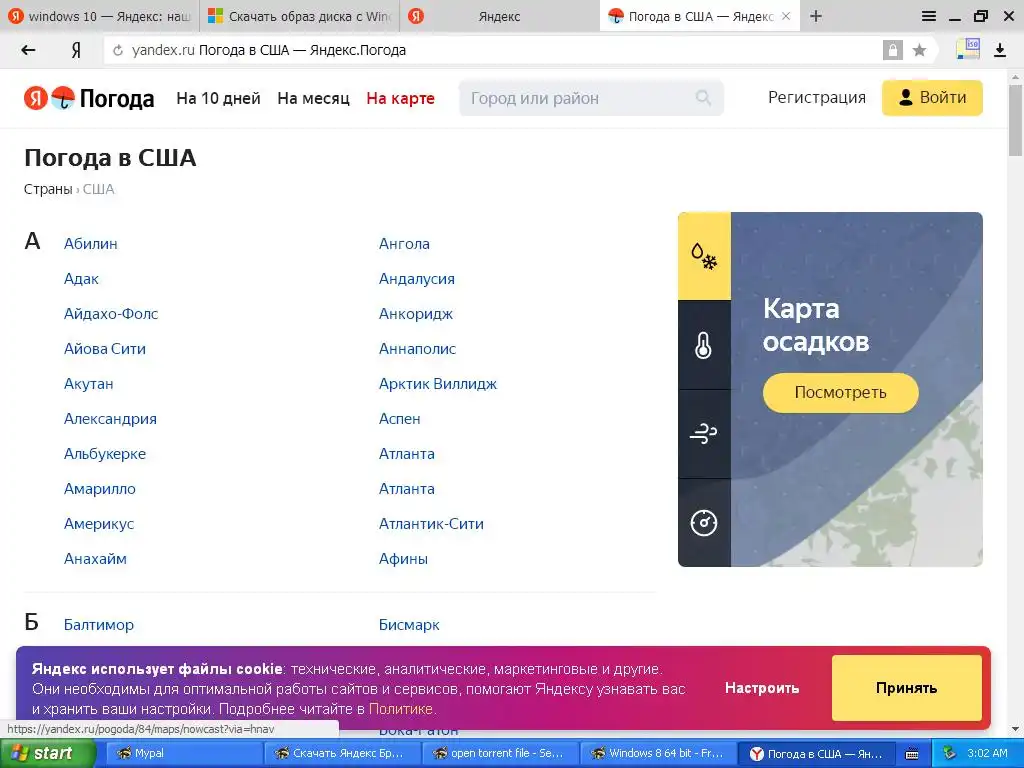Switch to the 'Яндекс' tab
This screenshot has height=768, width=1024.
499,16
